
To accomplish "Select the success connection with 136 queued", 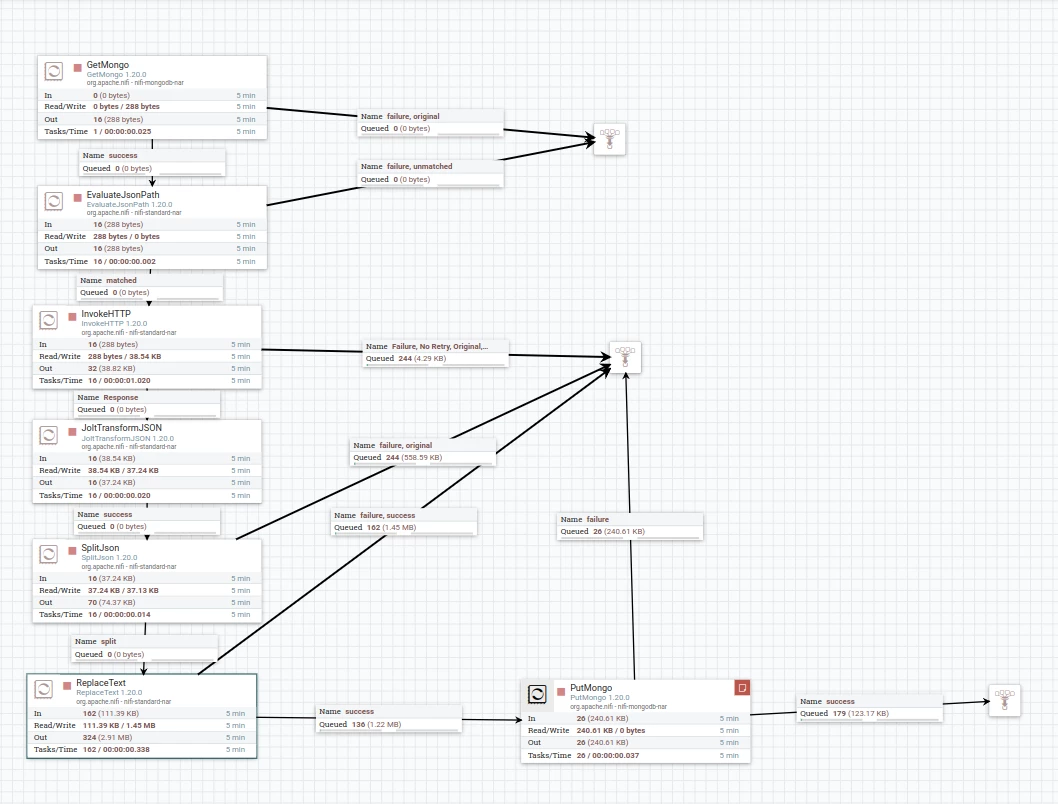I will [x=389, y=718].
